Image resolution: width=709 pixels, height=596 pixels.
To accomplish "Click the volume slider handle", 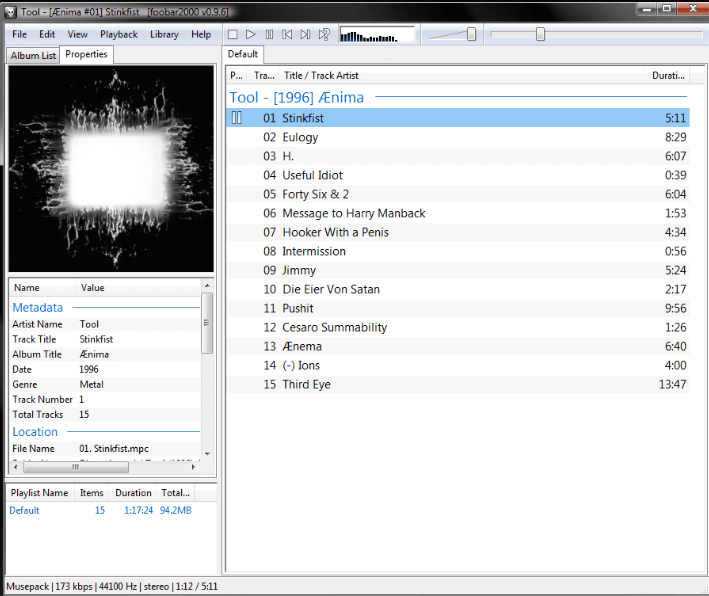I will (471, 34).
